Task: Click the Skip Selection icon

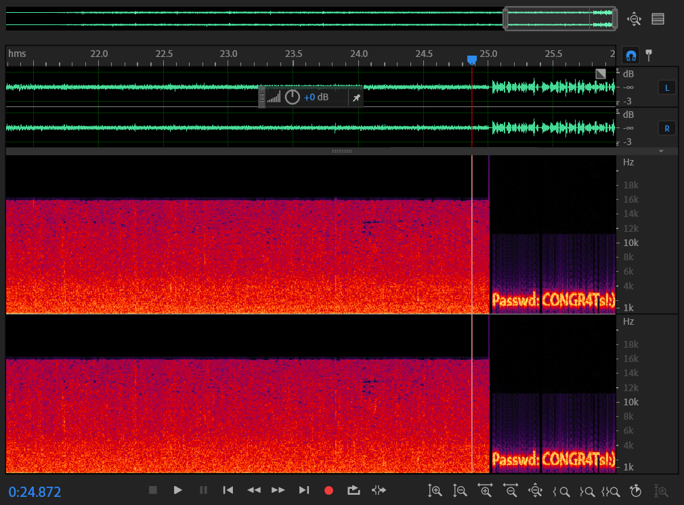Action: click(x=379, y=490)
